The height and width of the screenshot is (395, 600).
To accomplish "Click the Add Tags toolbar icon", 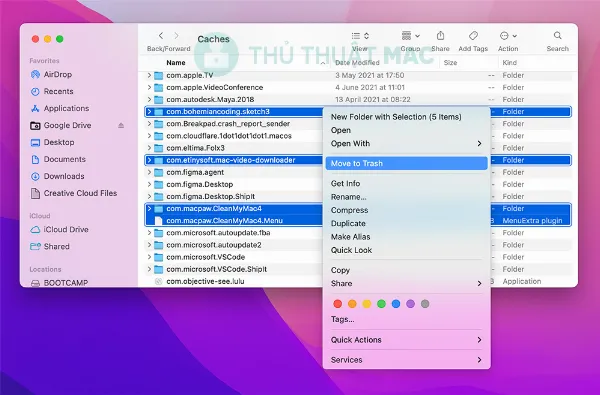I will click(x=473, y=36).
